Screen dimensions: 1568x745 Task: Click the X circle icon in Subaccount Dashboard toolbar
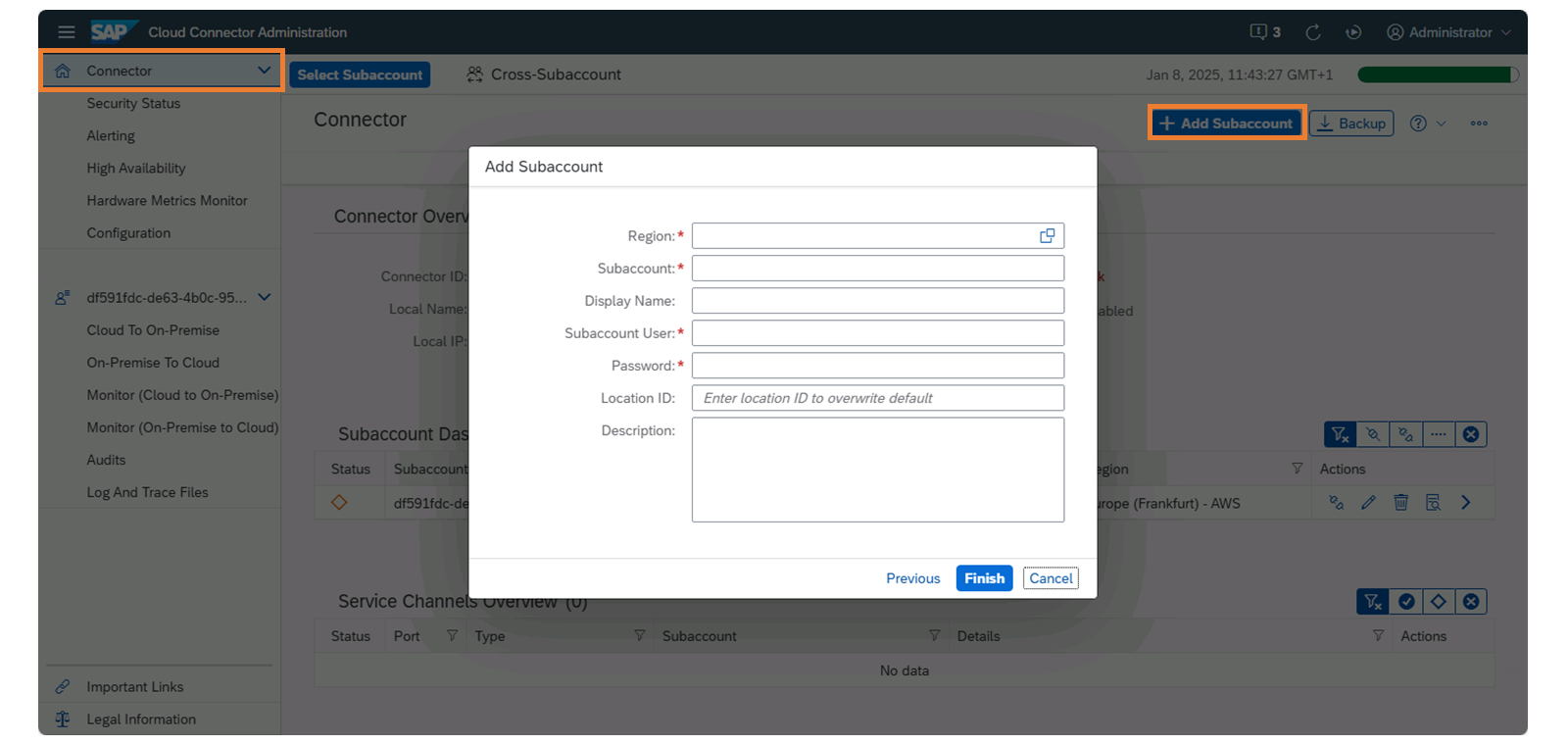click(x=1471, y=434)
